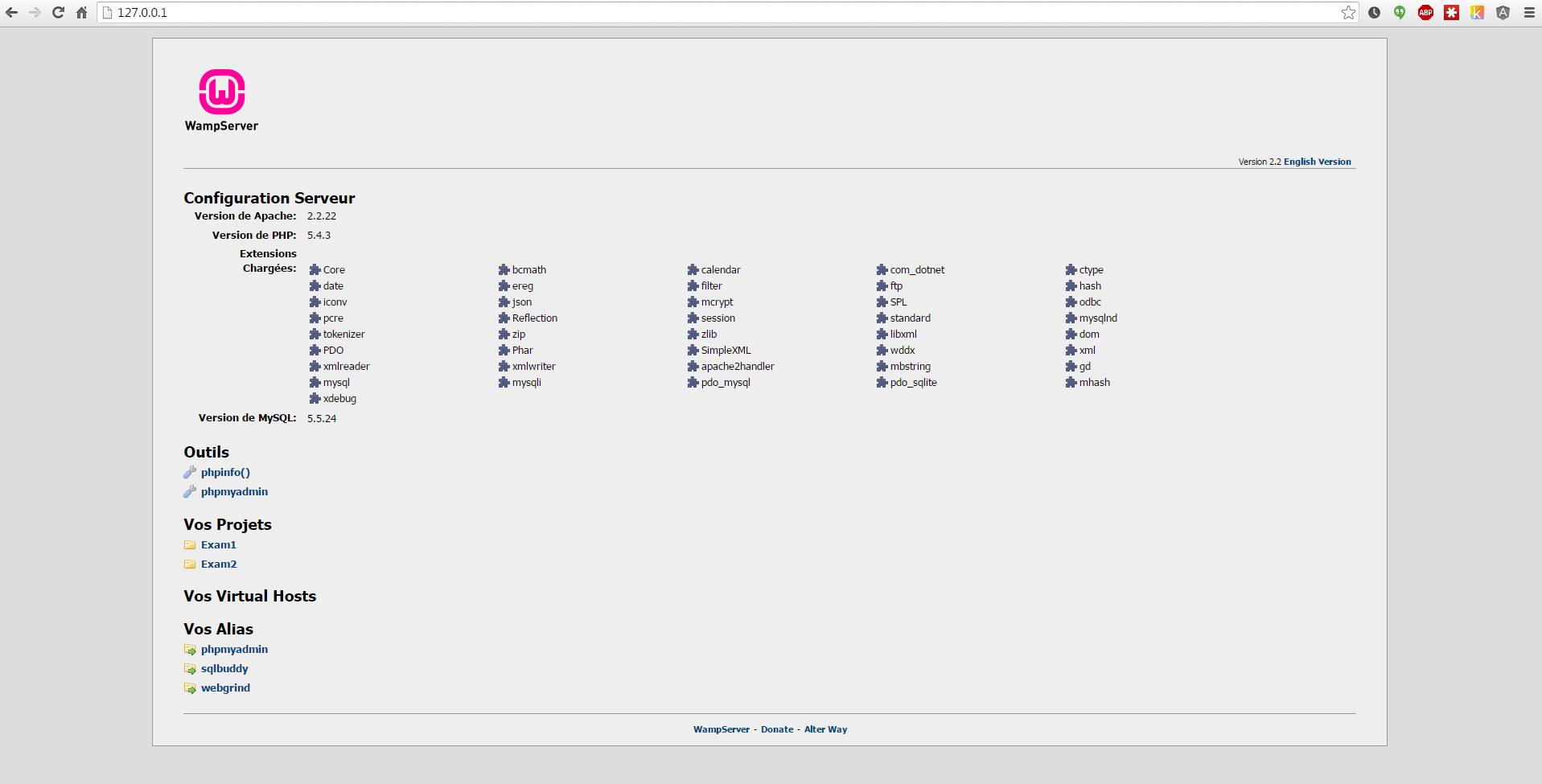Bookmark this page with the star icon
This screenshot has width=1542, height=784.
click(x=1349, y=13)
